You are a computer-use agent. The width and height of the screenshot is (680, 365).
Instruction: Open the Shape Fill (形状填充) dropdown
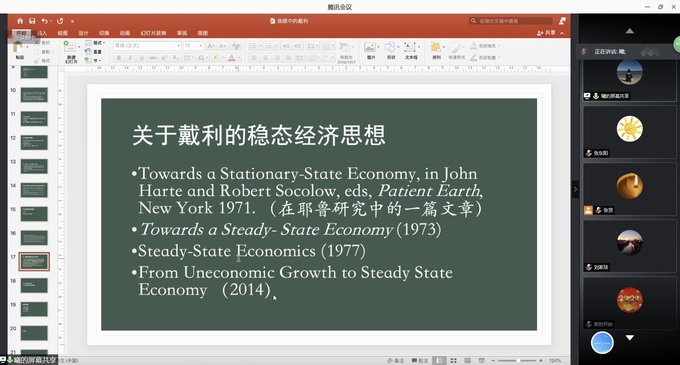(x=486, y=46)
